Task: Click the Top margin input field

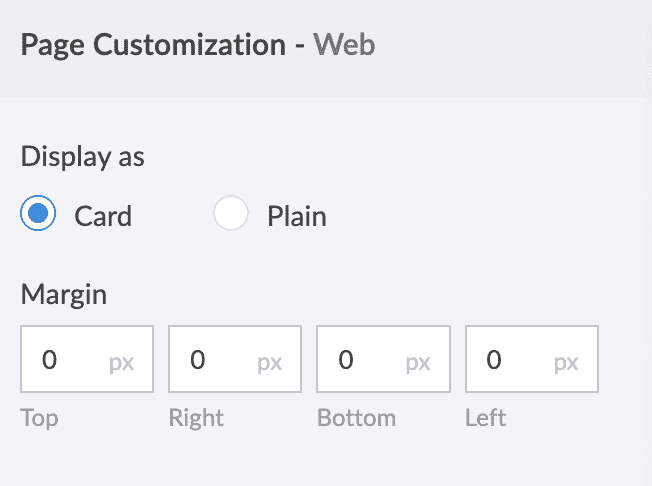Action: [x=70, y=359]
